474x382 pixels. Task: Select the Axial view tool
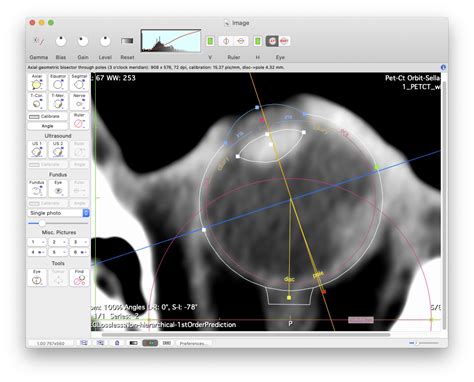pos(37,82)
